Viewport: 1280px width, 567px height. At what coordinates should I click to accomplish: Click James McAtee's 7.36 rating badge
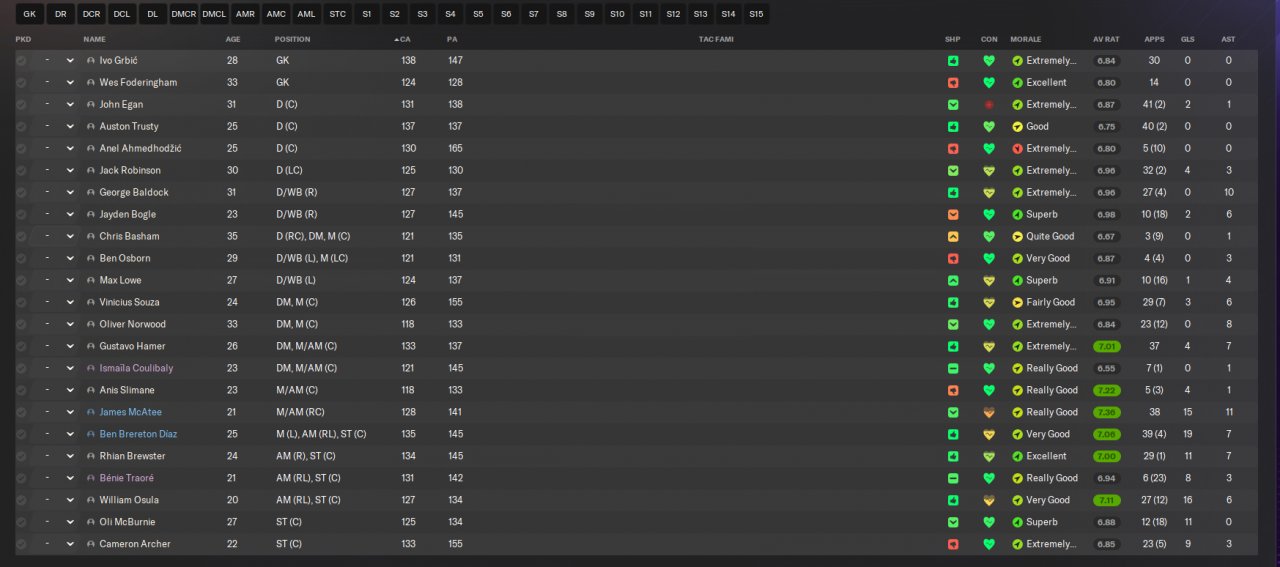[x=1106, y=413]
